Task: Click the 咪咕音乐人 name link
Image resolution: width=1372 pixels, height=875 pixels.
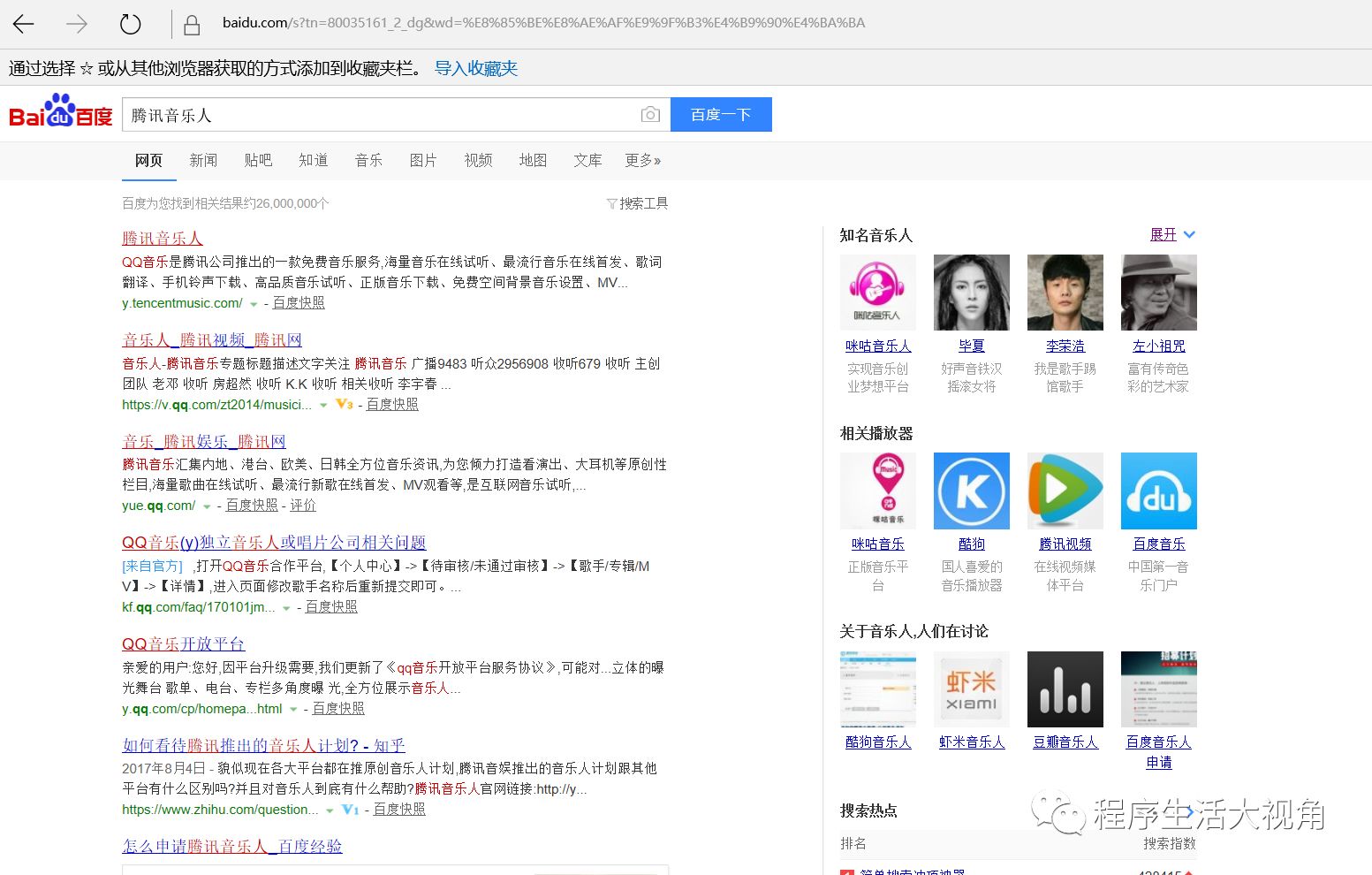Action: [878, 346]
